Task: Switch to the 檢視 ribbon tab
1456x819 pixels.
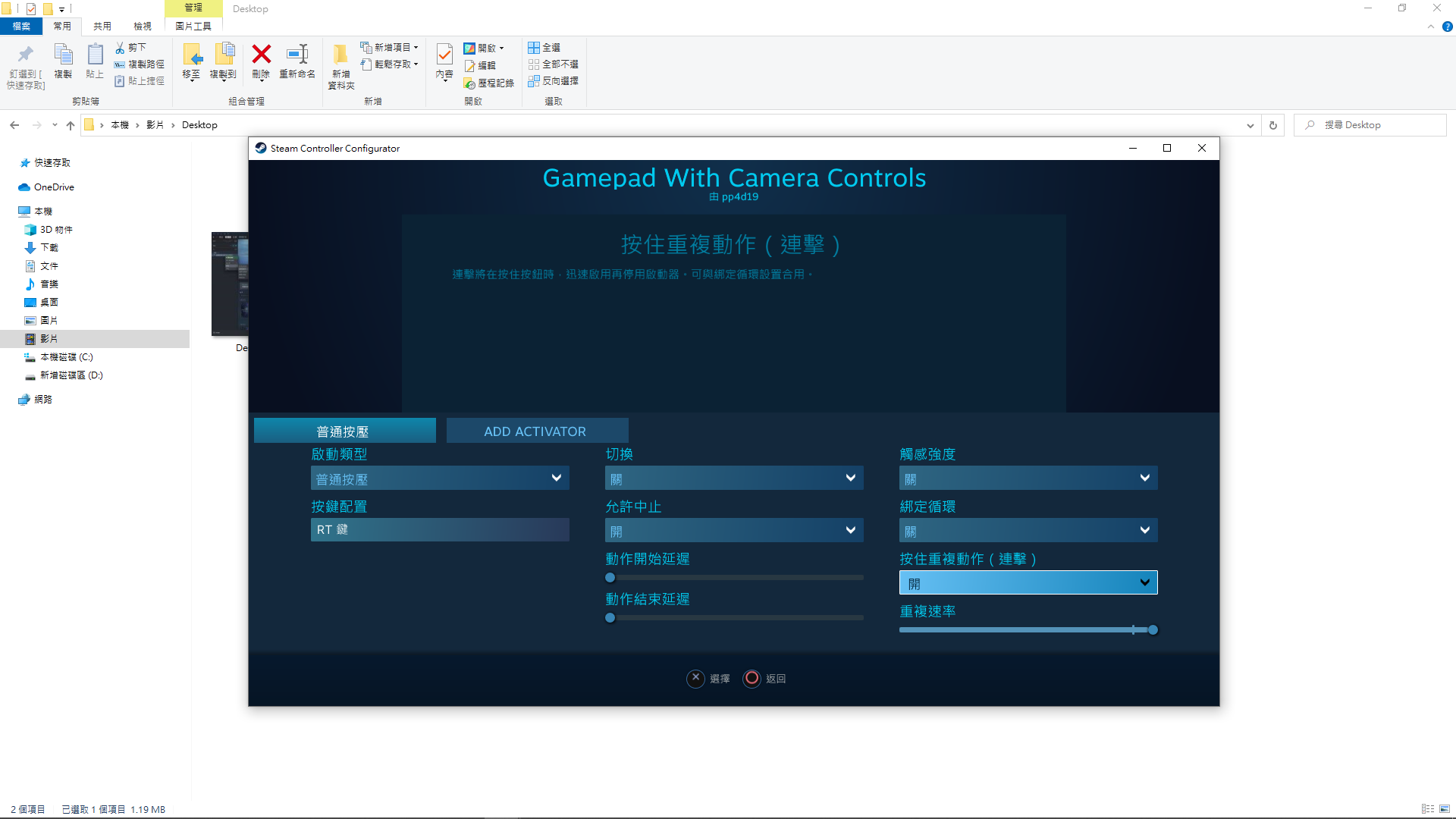Action: pyautogui.click(x=143, y=27)
